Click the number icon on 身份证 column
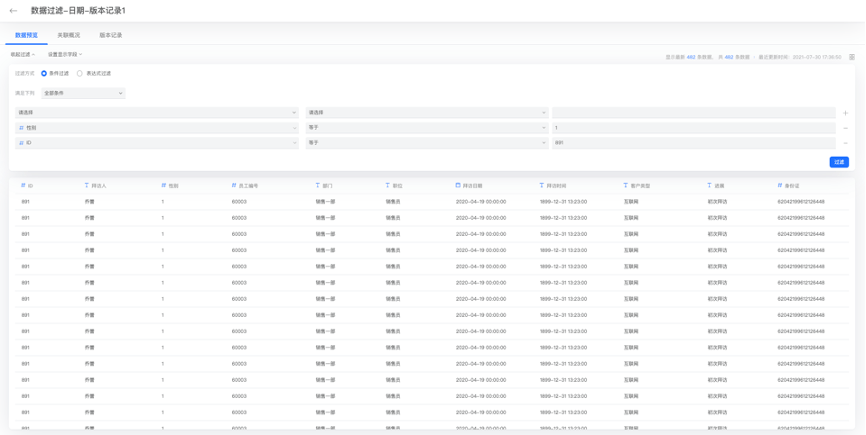Viewport: 866px width, 435px height. (x=780, y=185)
